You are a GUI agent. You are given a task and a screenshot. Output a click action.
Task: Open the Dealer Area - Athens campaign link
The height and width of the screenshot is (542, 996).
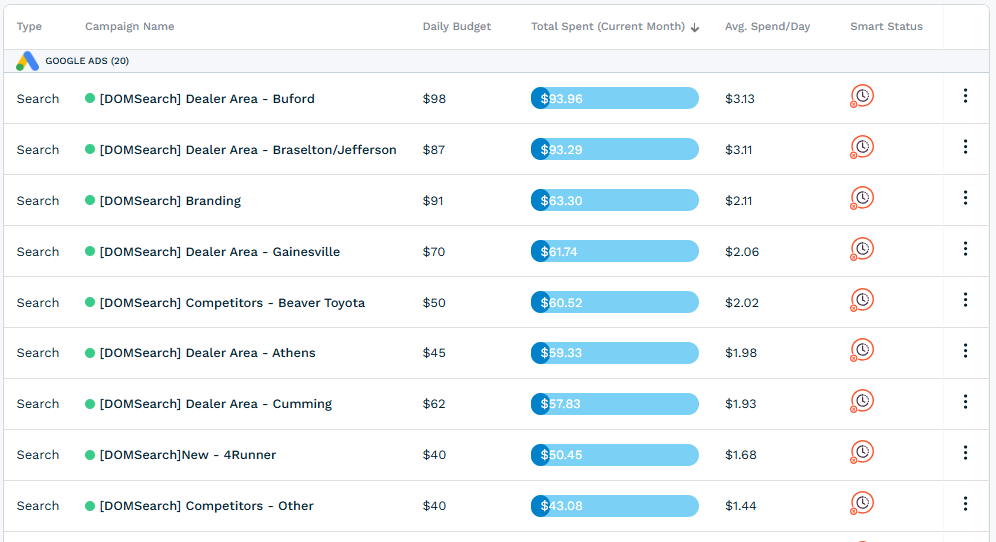point(207,353)
